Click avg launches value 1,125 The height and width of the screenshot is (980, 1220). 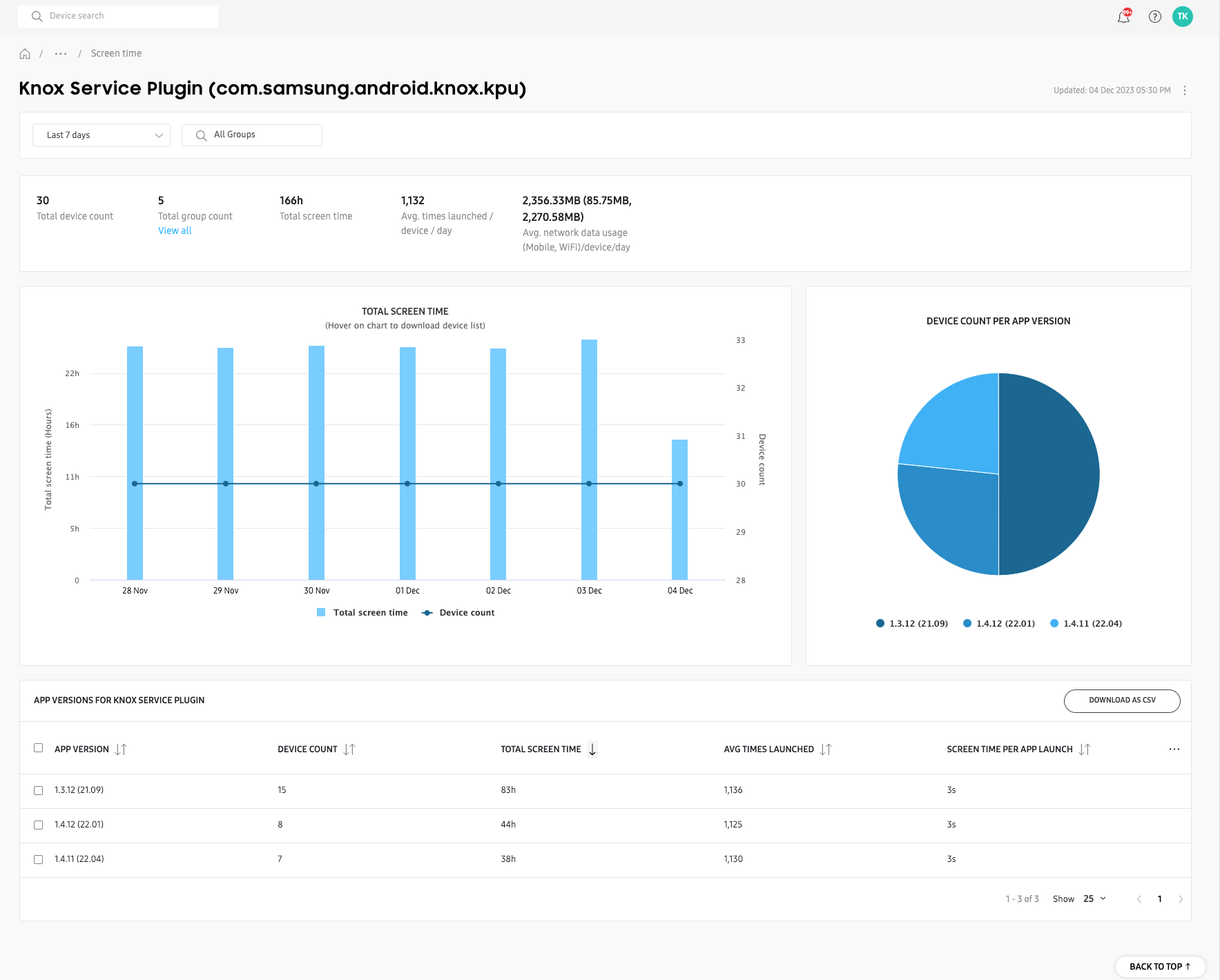(x=733, y=825)
